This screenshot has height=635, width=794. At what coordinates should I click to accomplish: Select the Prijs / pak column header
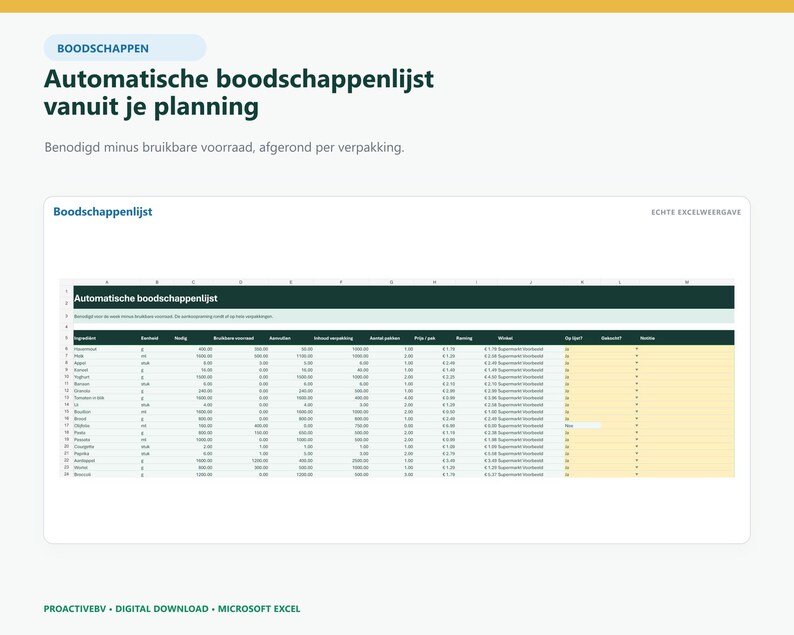434,338
